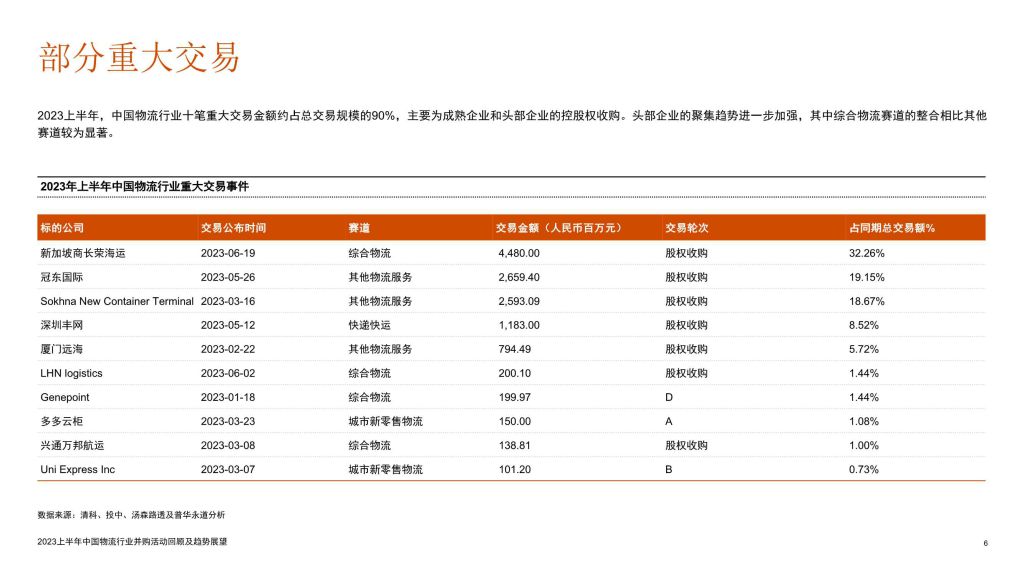Click percentage cell 18.67%

[x=867, y=301]
